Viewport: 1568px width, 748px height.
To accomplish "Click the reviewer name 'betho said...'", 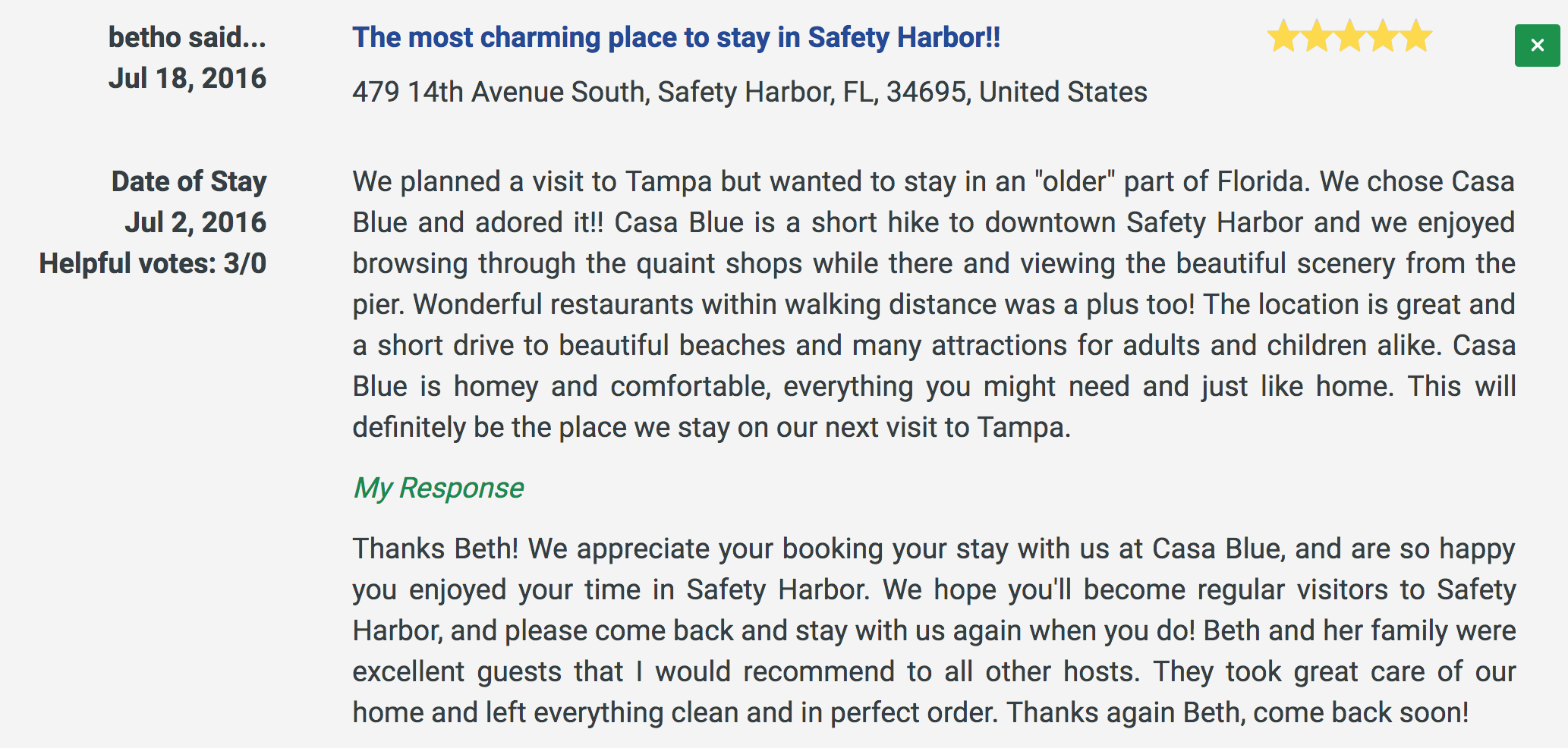I will click(x=187, y=36).
